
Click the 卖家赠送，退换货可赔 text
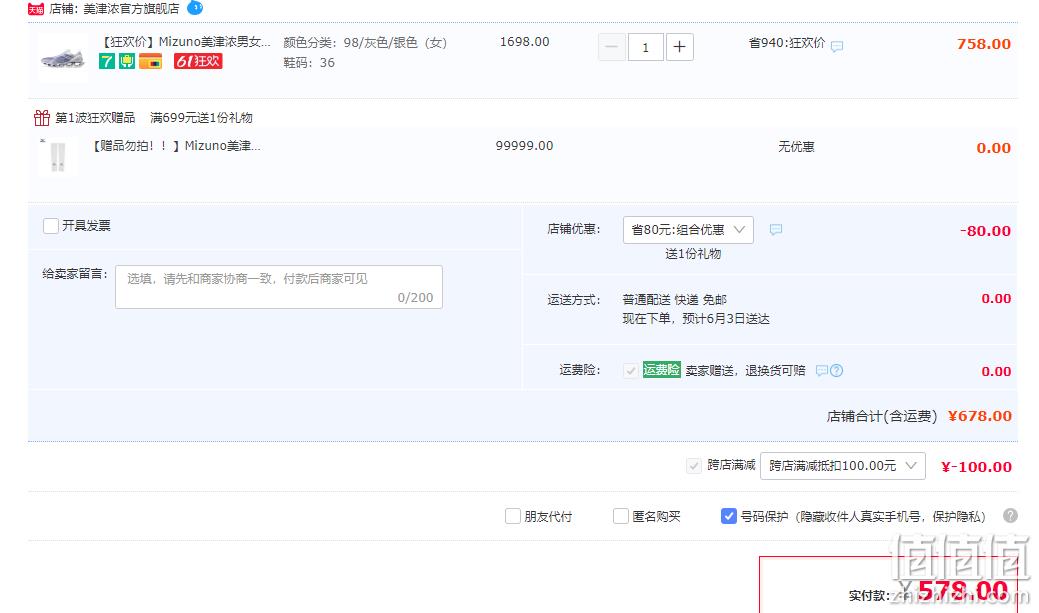[745, 370]
